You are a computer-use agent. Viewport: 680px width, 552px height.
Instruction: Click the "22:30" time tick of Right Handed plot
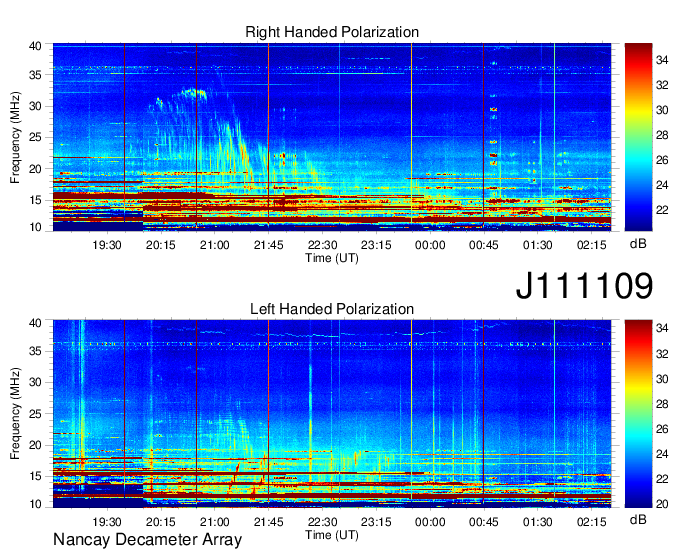click(322, 245)
